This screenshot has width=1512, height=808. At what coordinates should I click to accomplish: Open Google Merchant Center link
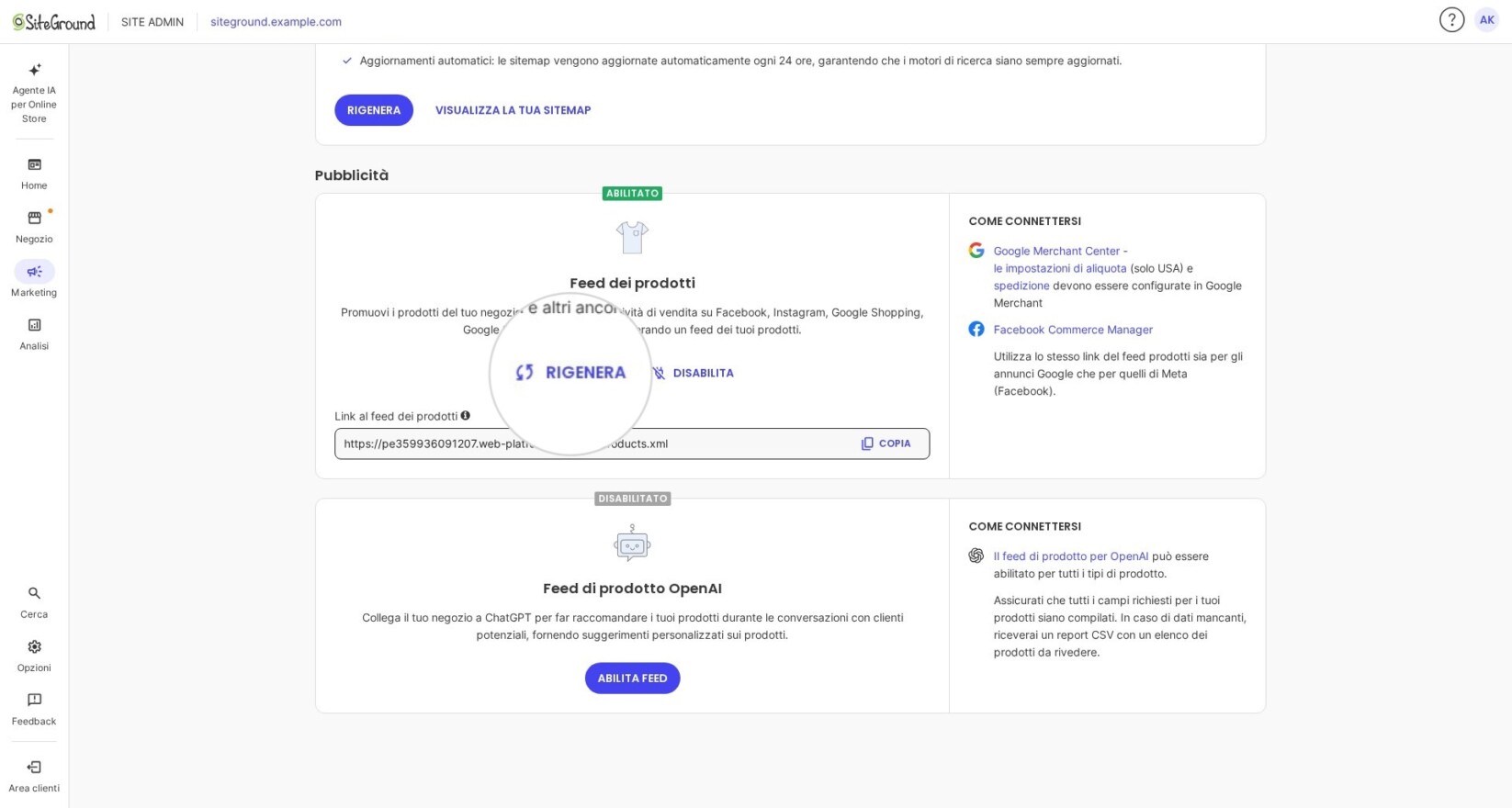click(1056, 251)
